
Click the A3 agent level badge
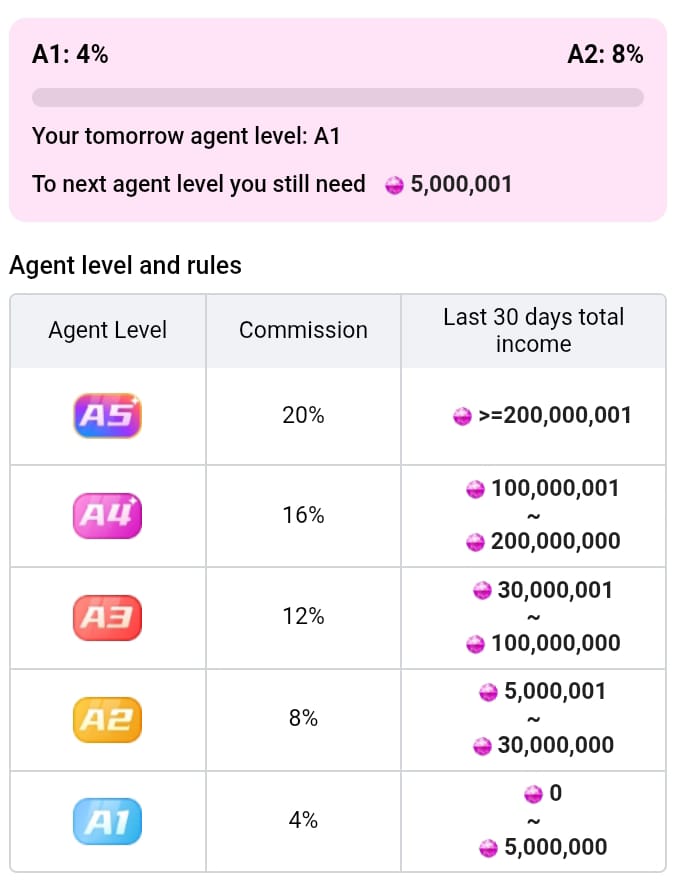pos(108,617)
